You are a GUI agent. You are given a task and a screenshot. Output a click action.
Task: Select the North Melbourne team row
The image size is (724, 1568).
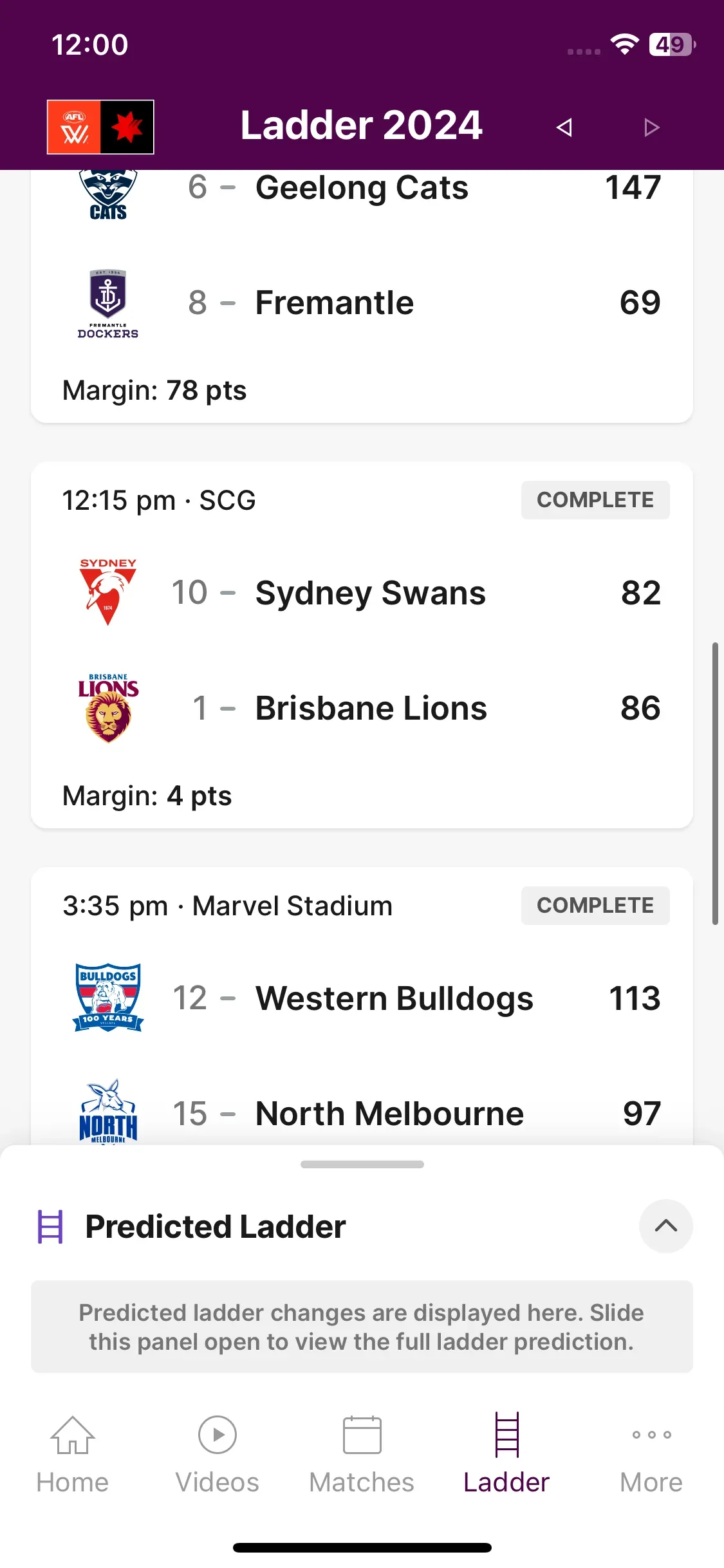[x=362, y=1114]
